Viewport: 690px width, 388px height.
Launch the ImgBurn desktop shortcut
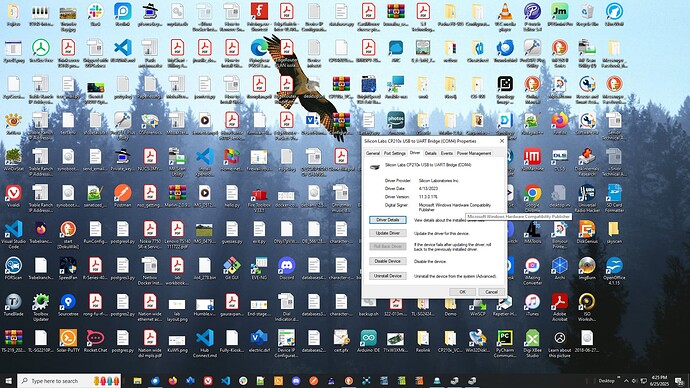(x=587, y=269)
